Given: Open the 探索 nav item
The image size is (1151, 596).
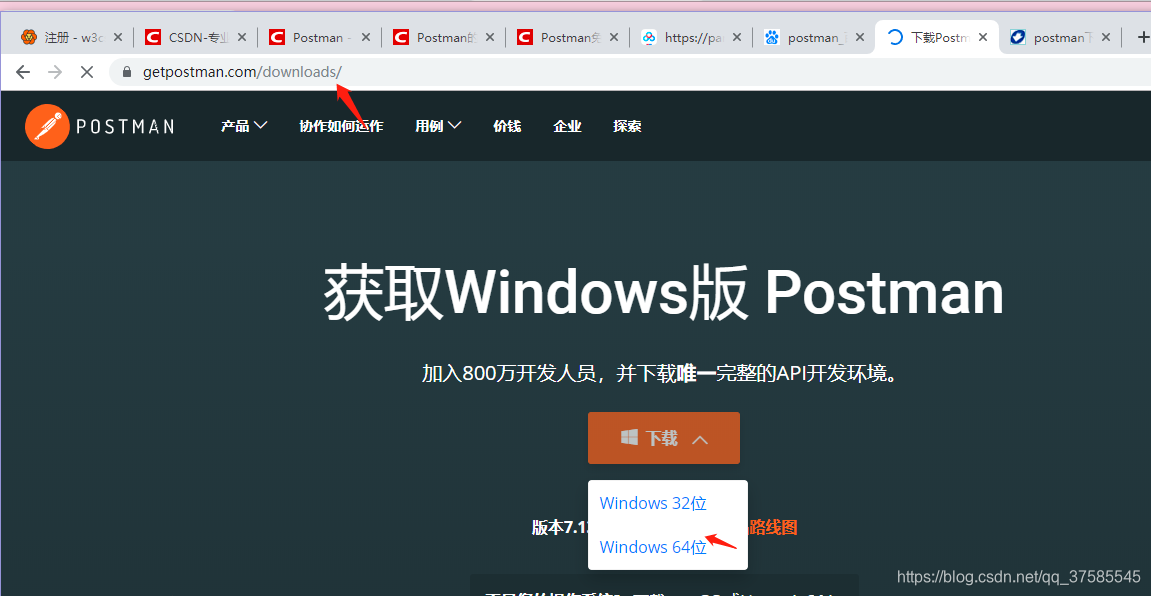Looking at the screenshot, I should [628, 126].
